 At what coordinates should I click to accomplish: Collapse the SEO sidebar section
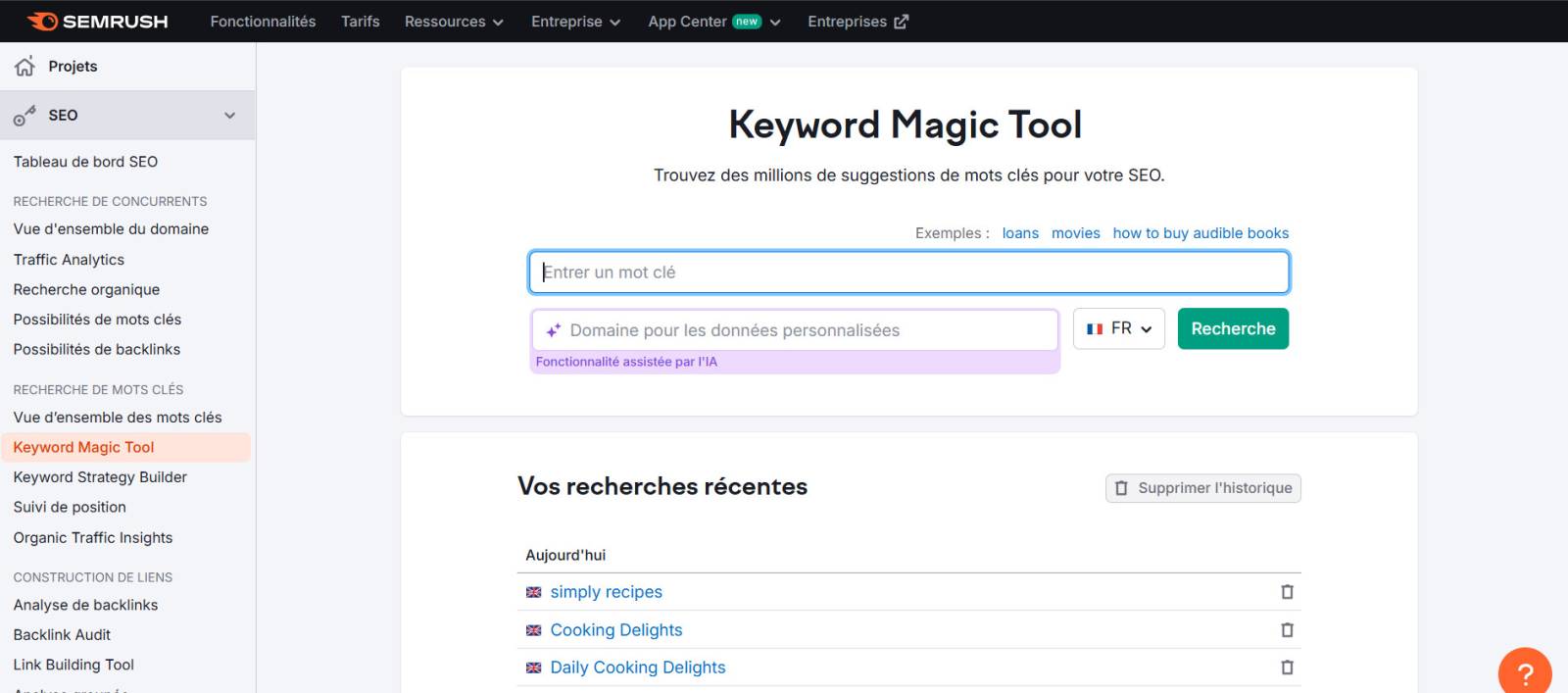click(x=229, y=116)
